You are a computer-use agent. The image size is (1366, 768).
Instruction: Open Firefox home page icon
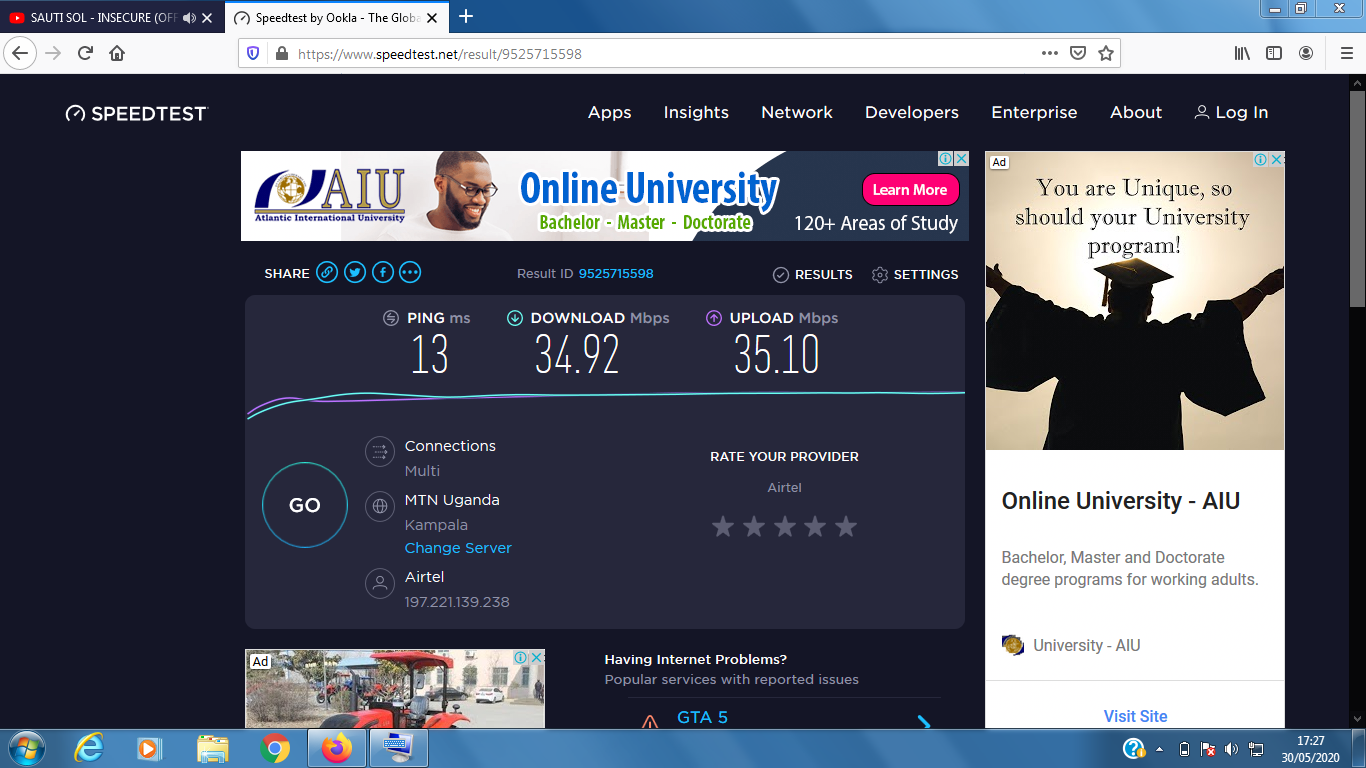pos(117,54)
